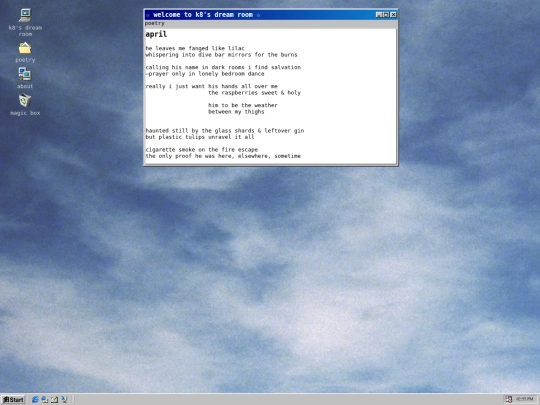540x405 pixels.
Task: Click the Start button in the taskbar
Action: [x=13, y=399]
